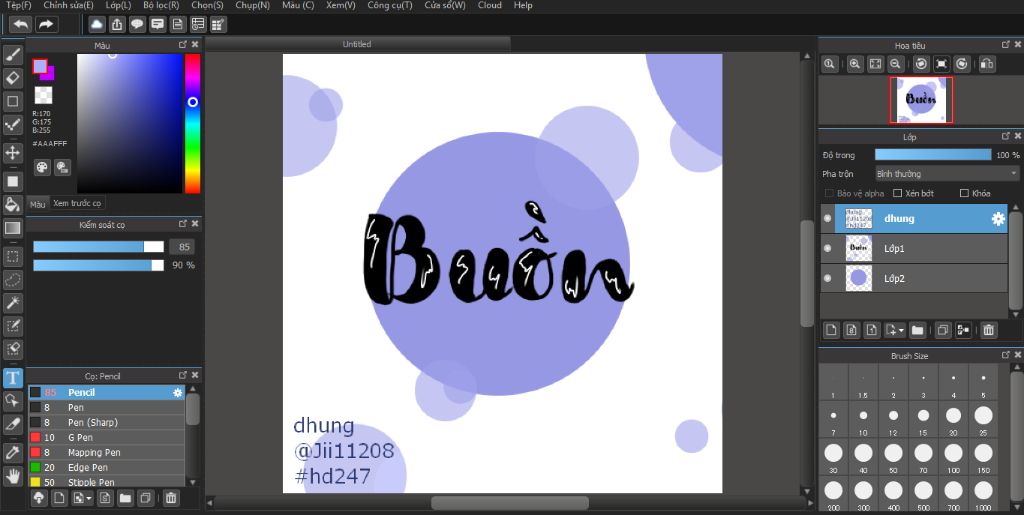This screenshot has width=1024, height=515.
Task: Select the Mapping Pen brush
Action: coord(106,452)
